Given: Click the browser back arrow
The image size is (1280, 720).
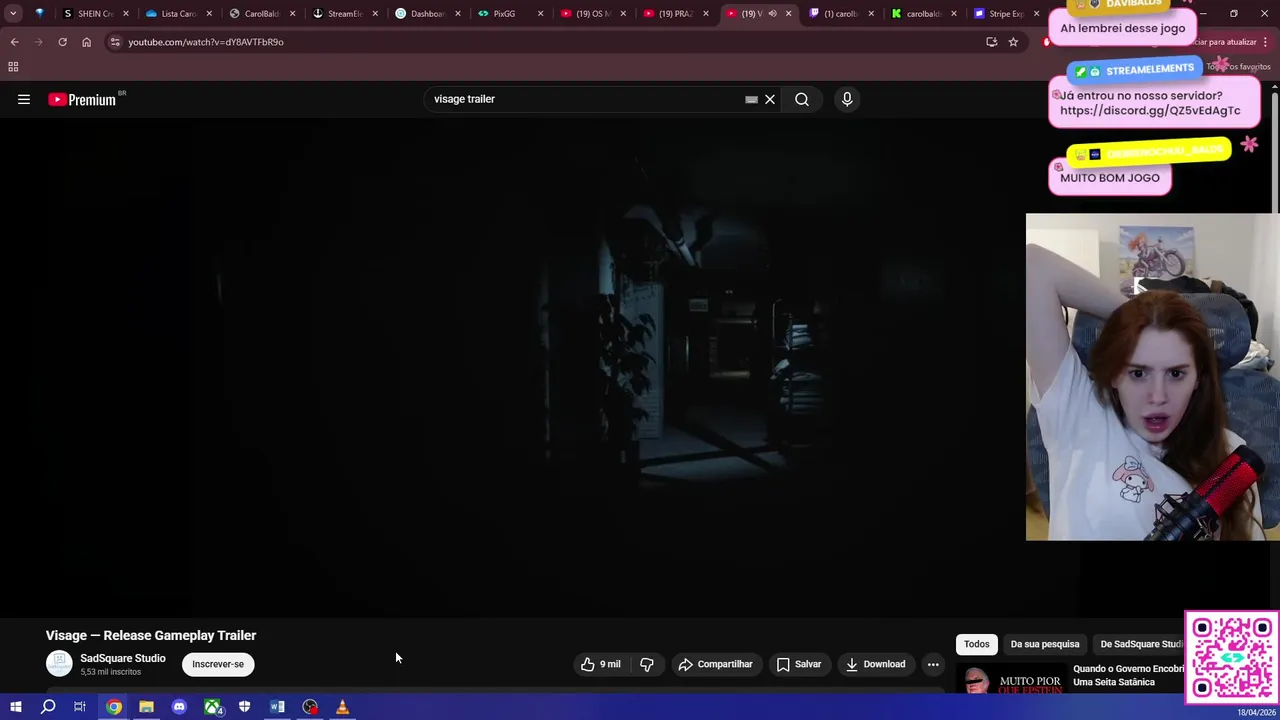Looking at the screenshot, I should [x=14, y=42].
